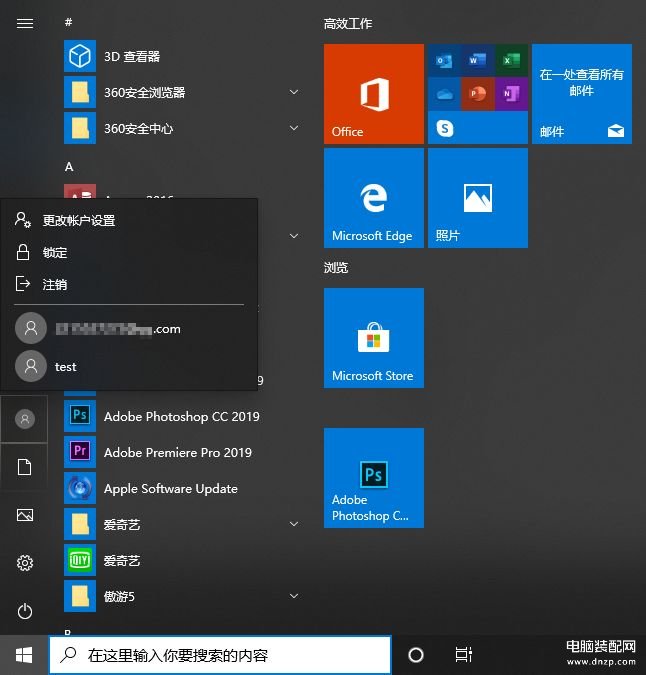Select 更改帐户设置 in account menu
Viewport: 646px width, 675px height.
point(129,220)
